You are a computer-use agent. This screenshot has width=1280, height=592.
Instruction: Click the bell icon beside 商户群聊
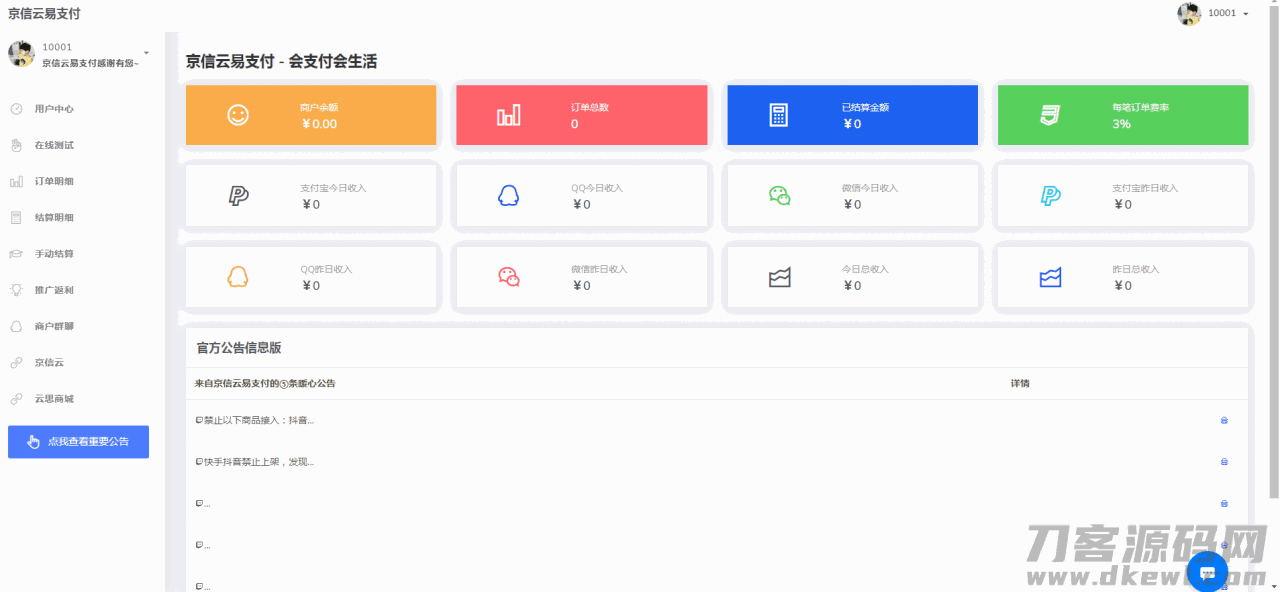pos(16,326)
